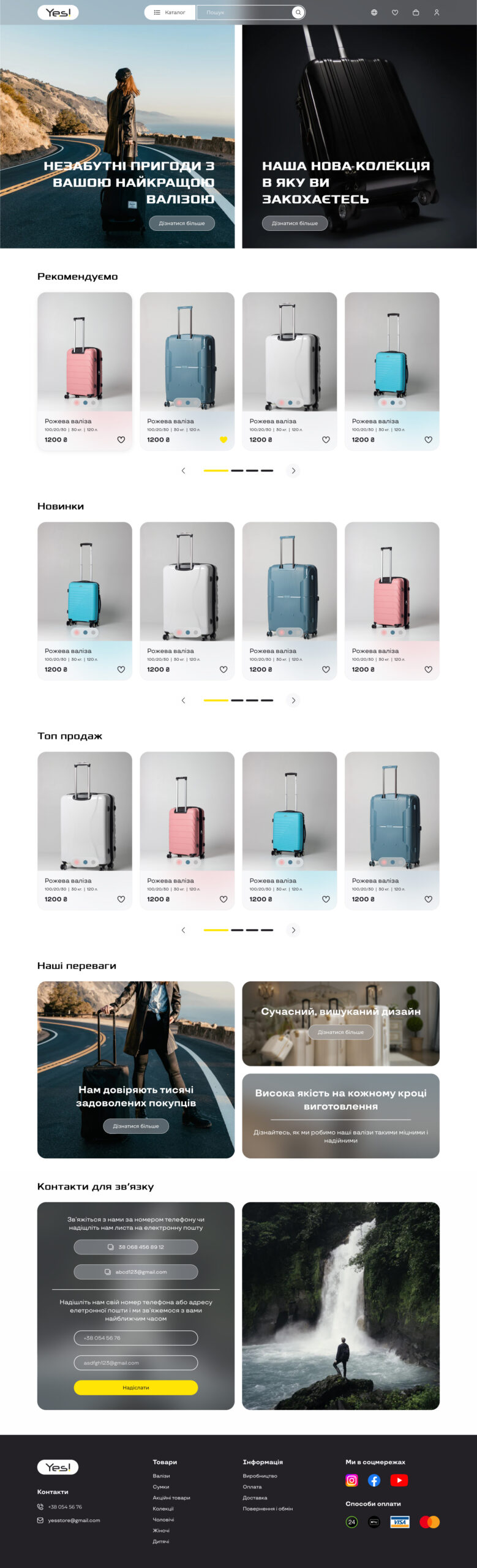
Task: Open the Доставка footer link
Action: click(255, 1498)
